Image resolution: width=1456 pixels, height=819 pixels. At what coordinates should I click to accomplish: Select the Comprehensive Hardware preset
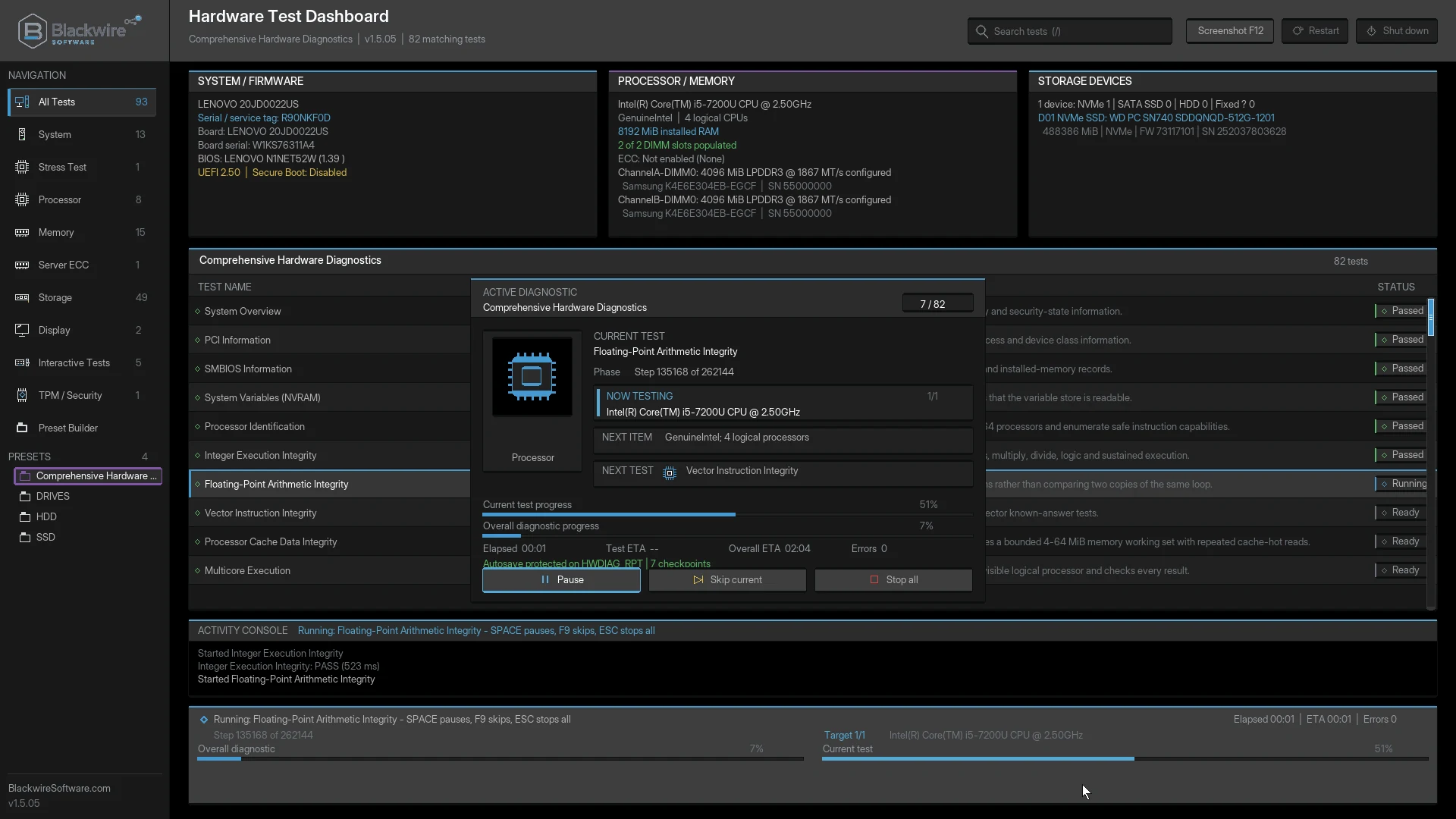pos(88,476)
